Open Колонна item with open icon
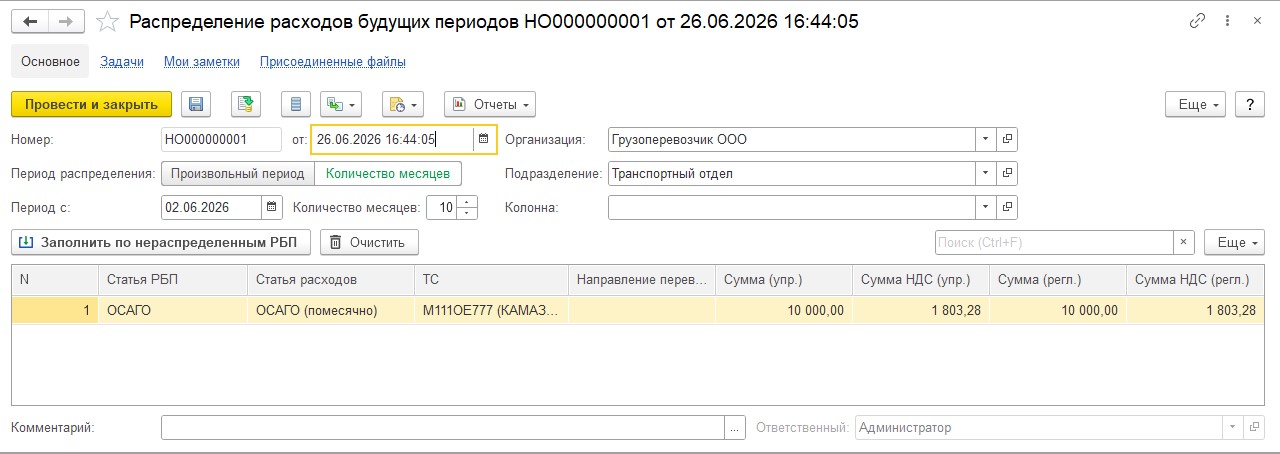 click(1007, 207)
